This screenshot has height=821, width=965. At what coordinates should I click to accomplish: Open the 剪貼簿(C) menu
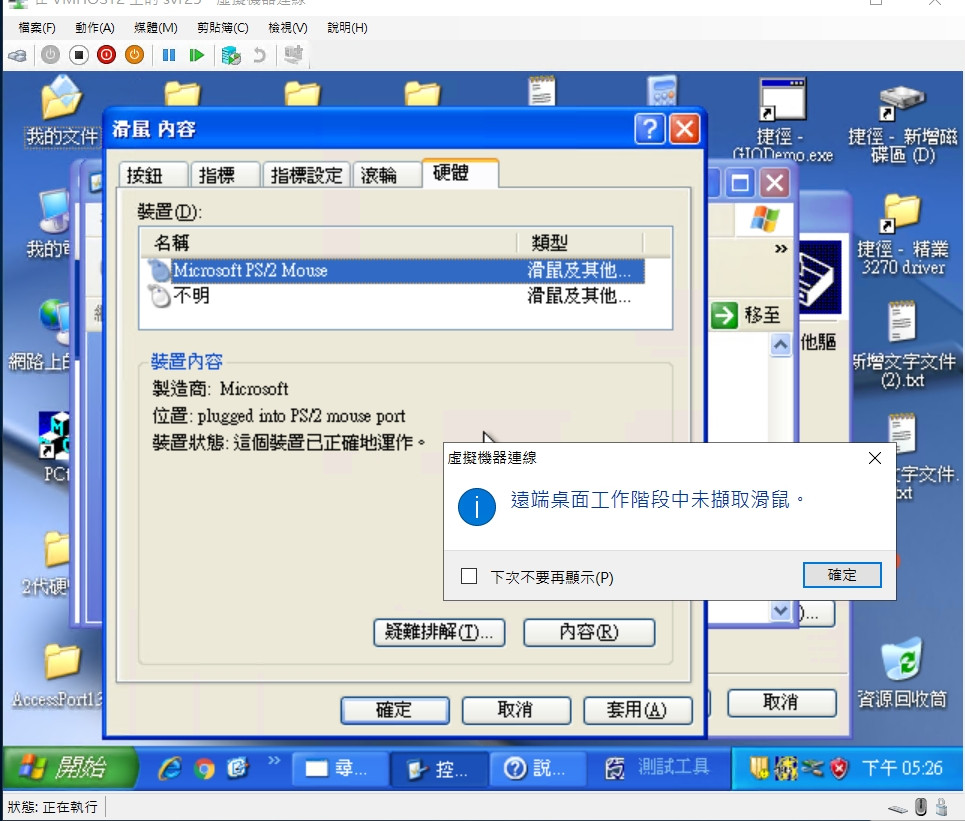(223, 28)
